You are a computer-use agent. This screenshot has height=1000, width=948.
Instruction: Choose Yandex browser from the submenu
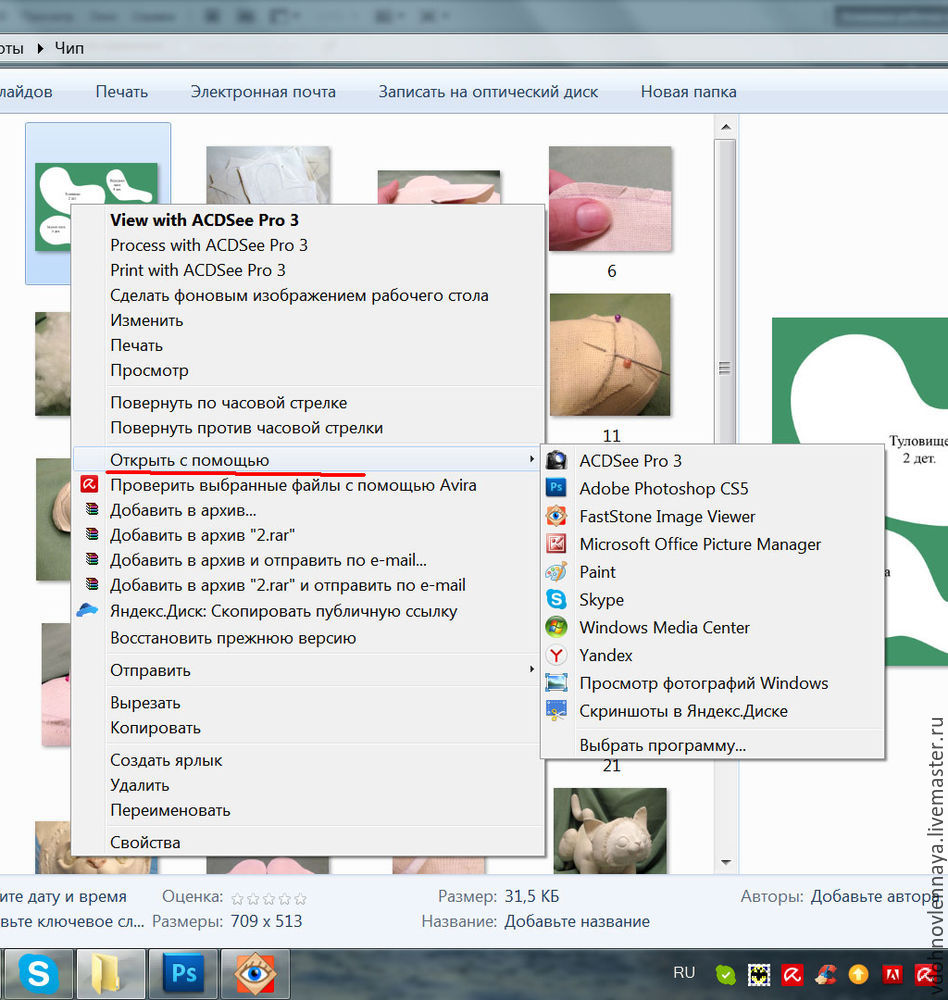[x=712, y=655]
